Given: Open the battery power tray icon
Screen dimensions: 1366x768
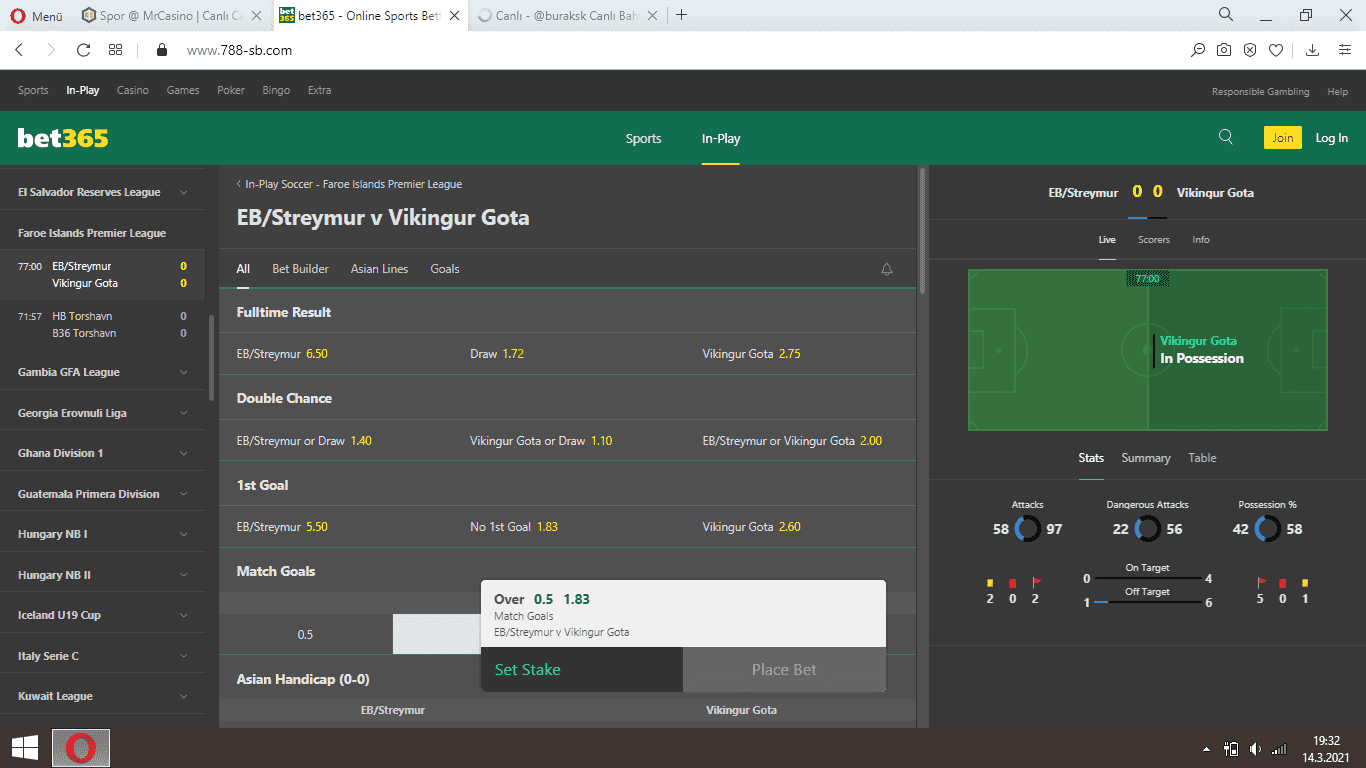Looking at the screenshot, I should pos(1231,748).
